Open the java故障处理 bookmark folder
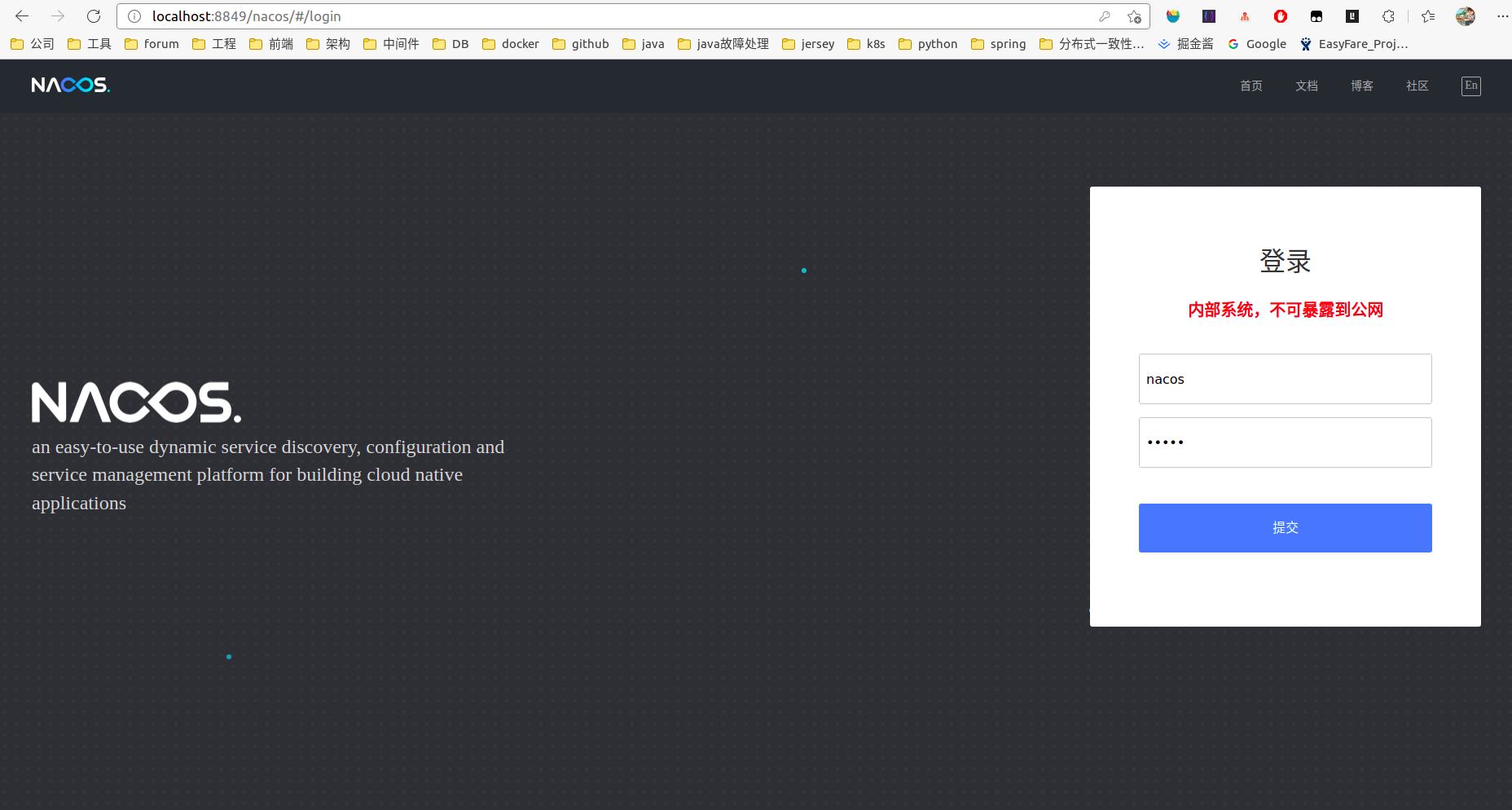The image size is (1512, 810). pyautogui.click(x=723, y=44)
